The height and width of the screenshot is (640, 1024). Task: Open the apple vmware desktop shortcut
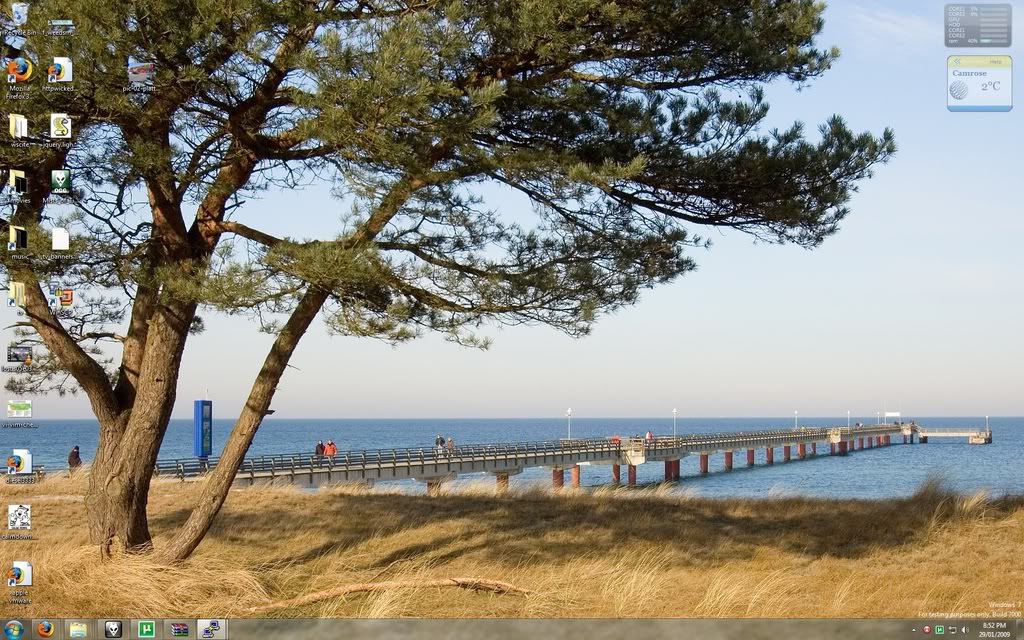[19, 574]
